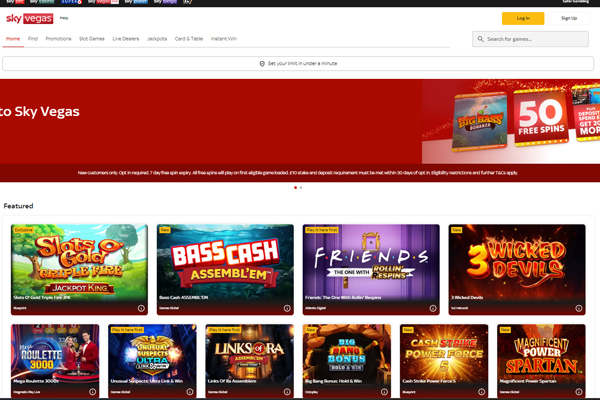
Task: Open the Jackpots tab
Action: click(157, 39)
